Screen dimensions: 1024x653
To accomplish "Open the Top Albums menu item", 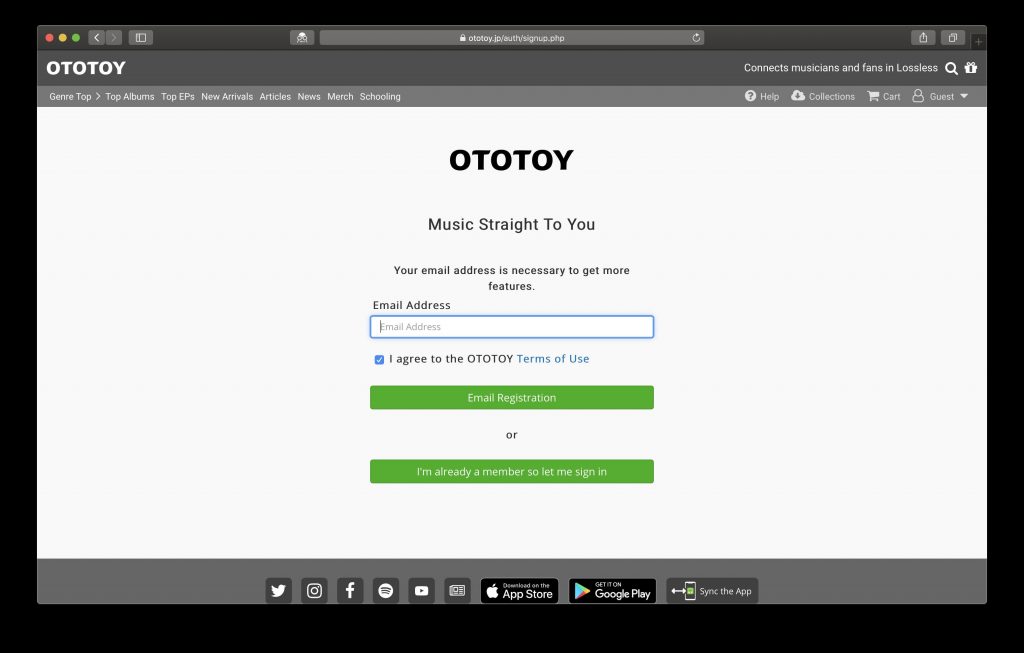I will coord(130,97).
